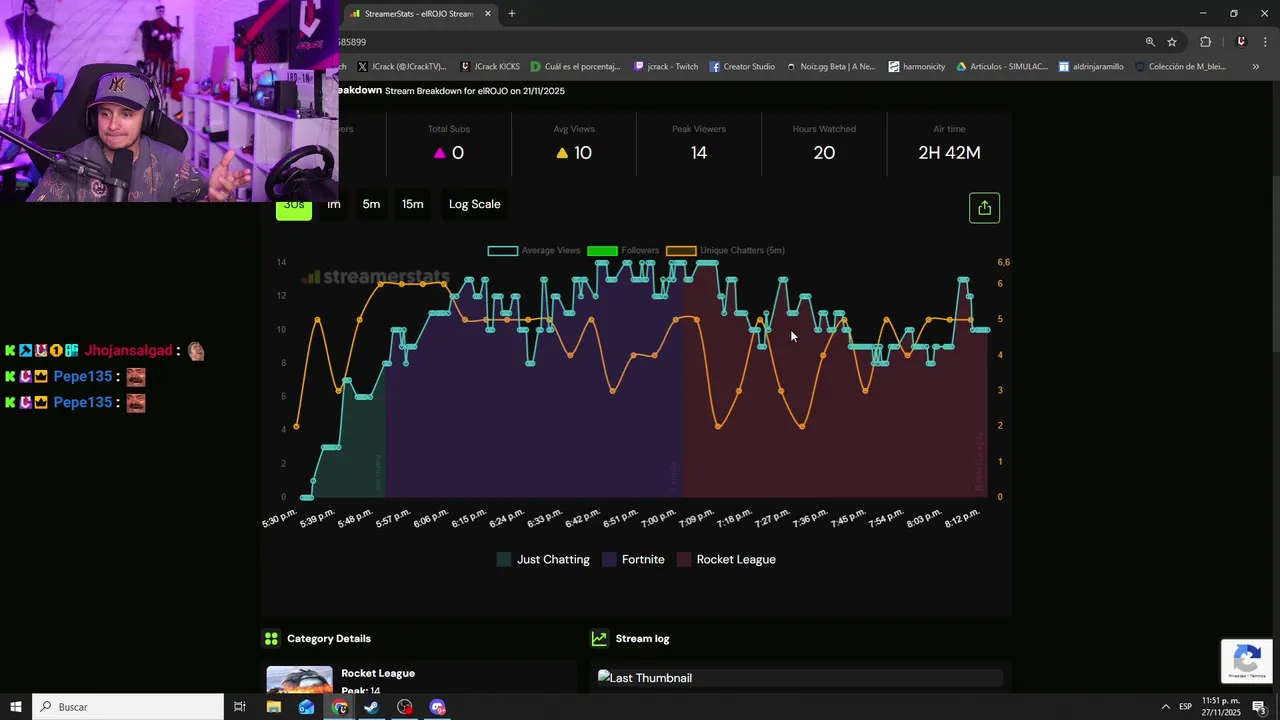Screen dimensions: 1280x720
Task: Click the Stream log trend icon
Action: 599,638
